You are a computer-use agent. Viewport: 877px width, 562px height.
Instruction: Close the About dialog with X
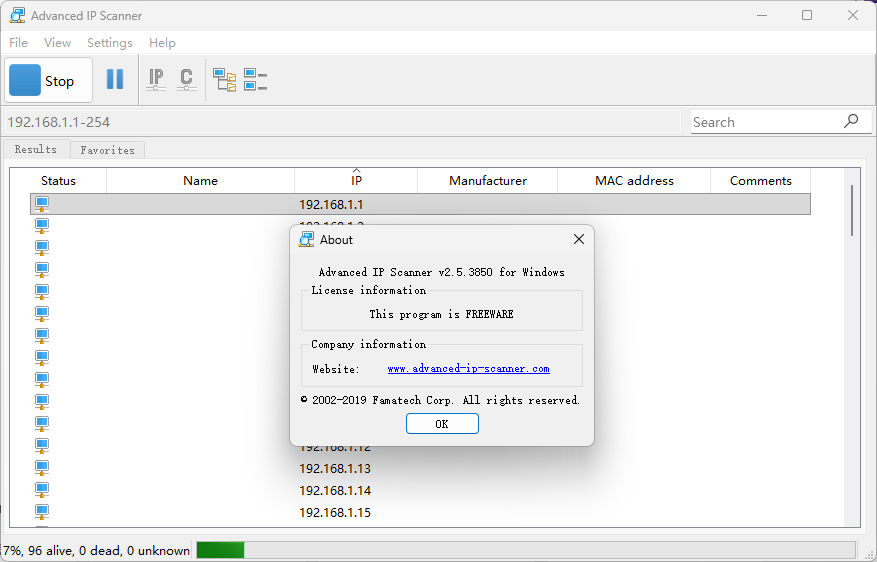pos(579,239)
